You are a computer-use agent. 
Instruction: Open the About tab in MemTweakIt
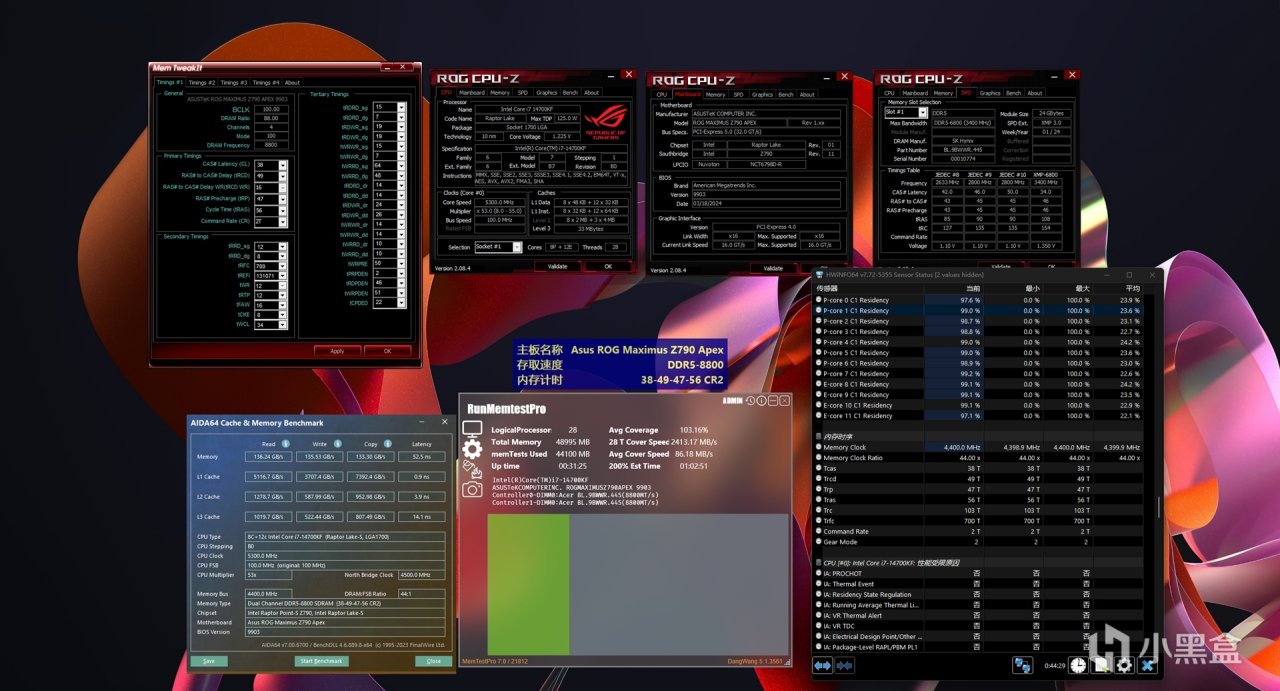pyautogui.click(x=292, y=83)
